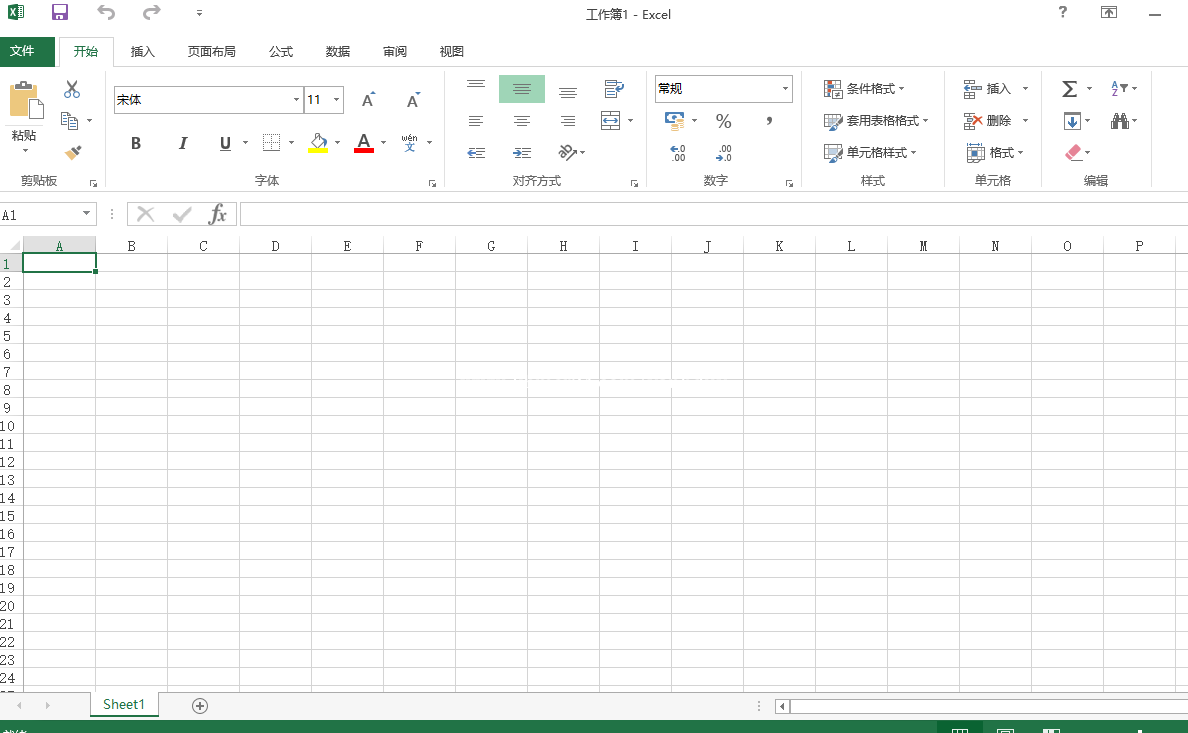Click the Percent Style icon
Screen dimensions: 1188x733
click(x=724, y=121)
